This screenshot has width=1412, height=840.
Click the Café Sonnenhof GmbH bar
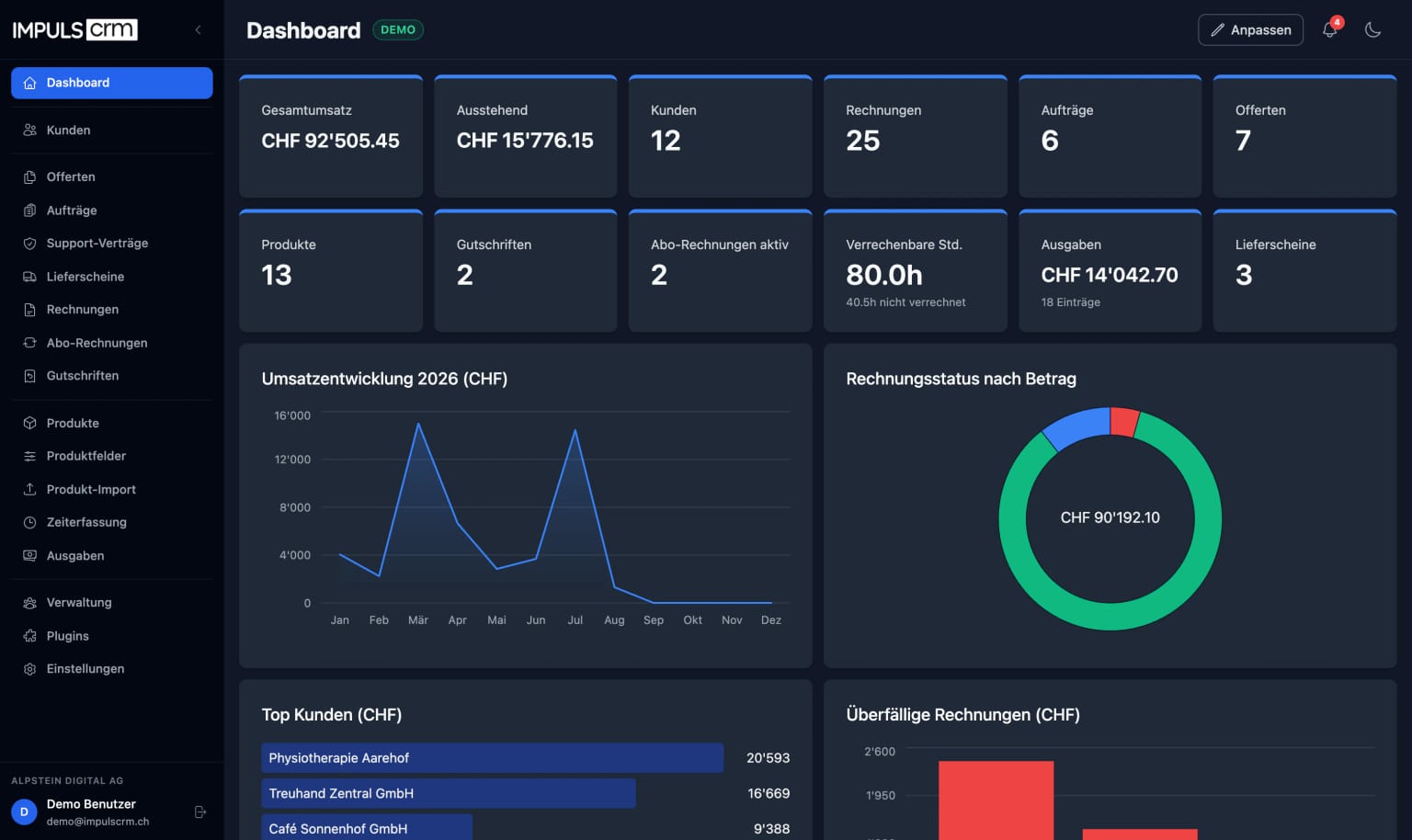[x=367, y=827]
